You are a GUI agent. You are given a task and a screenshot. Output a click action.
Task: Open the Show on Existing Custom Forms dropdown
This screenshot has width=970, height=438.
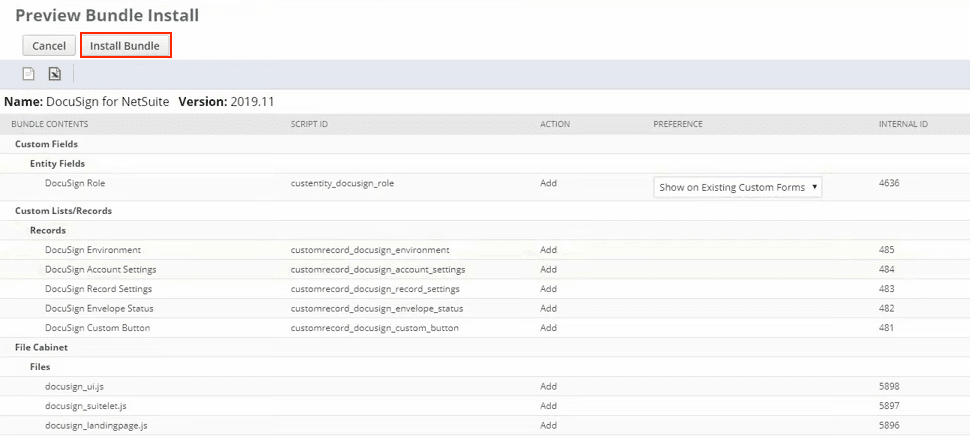click(x=737, y=187)
